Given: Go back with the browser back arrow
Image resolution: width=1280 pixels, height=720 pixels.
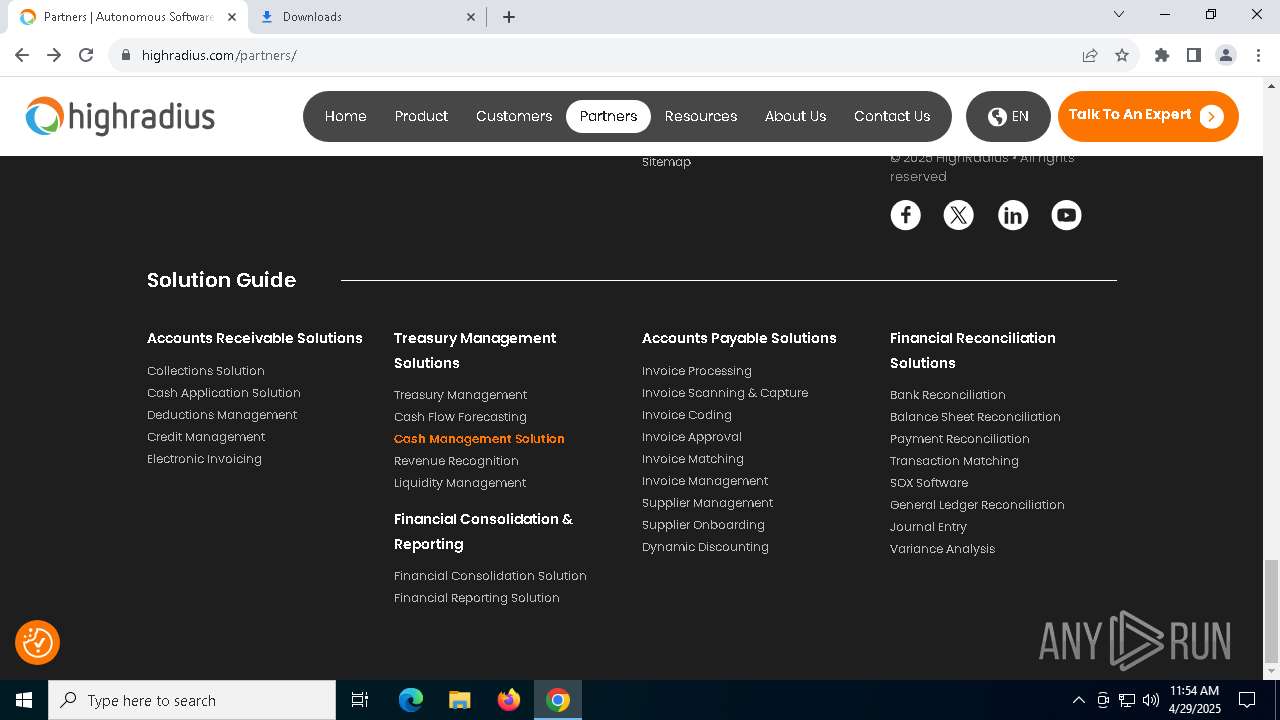Looking at the screenshot, I should [x=22, y=55].
